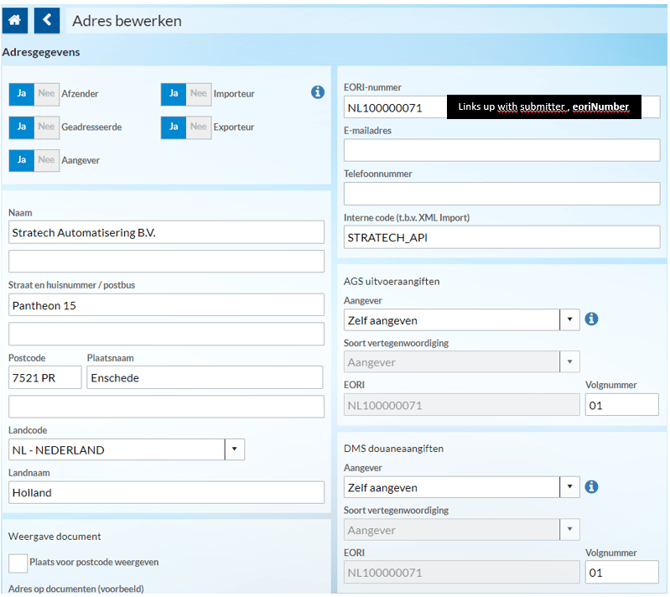Open info icon next to Importeur
The height and width of the screenshot is (597, 670).
pos(317,92)
